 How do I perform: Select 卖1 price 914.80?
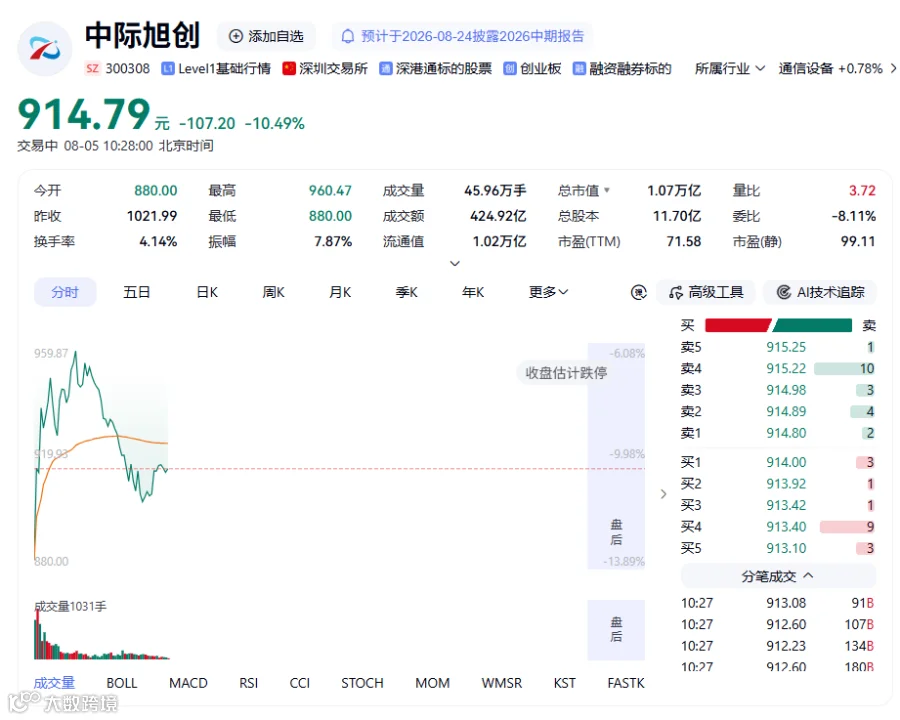coord(786,433)
